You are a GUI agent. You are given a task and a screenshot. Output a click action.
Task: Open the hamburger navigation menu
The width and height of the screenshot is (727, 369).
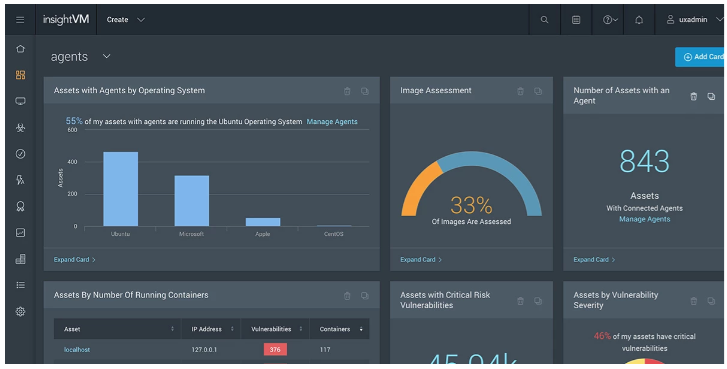(20, 20)
